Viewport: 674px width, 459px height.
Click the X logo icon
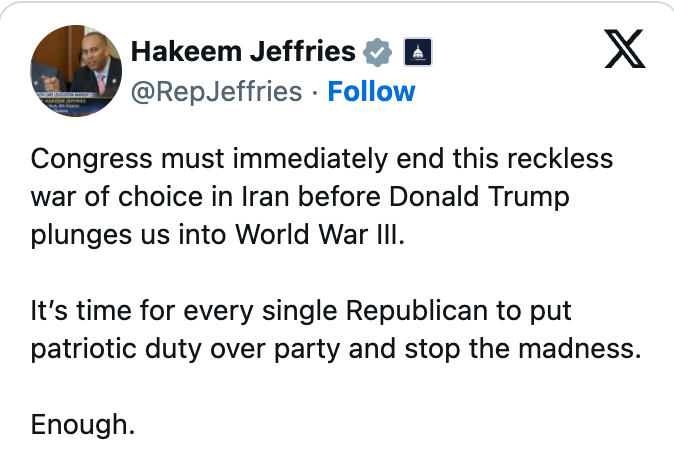[625, 48]
